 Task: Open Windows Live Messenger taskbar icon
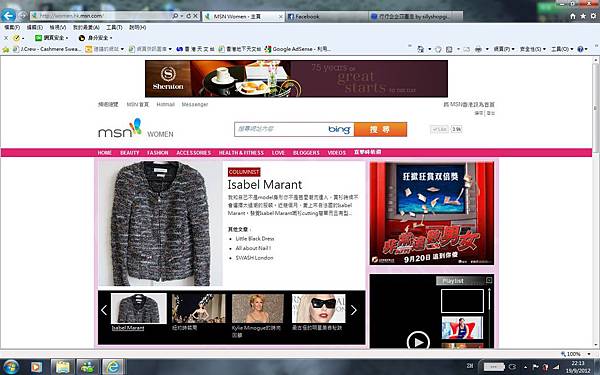pyautogui.click(x=88, y=367)
